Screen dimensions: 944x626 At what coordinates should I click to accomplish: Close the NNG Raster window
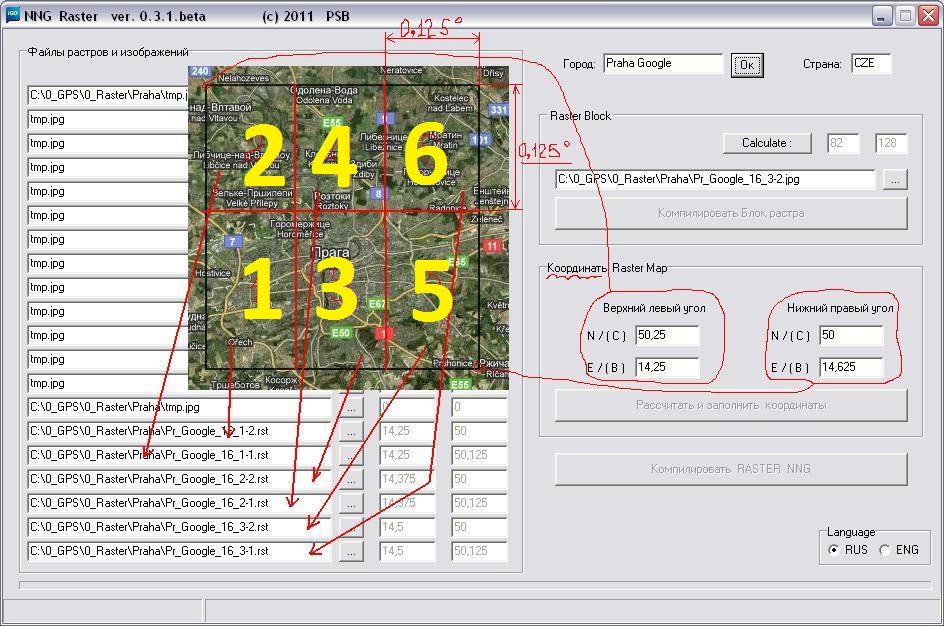(x=928, y=16)
